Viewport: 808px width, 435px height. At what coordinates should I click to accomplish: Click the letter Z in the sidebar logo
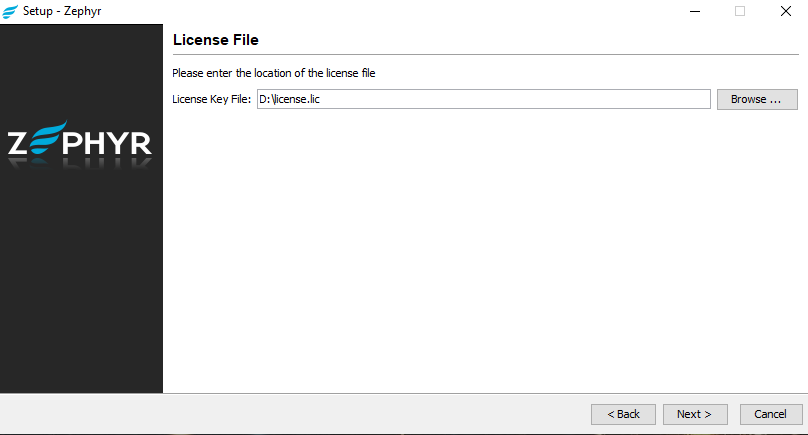pos(21,144)
